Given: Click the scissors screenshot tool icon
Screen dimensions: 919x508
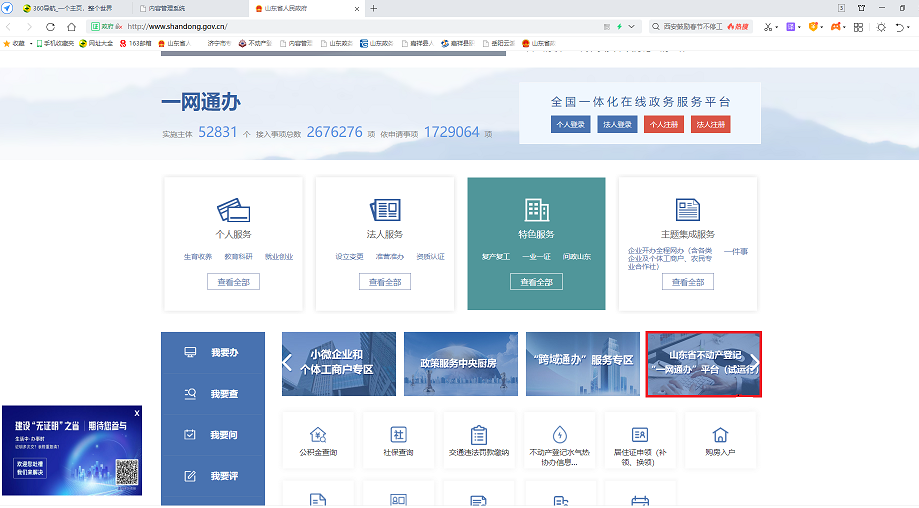Looking at the screenshot, I should coord(767,27).
